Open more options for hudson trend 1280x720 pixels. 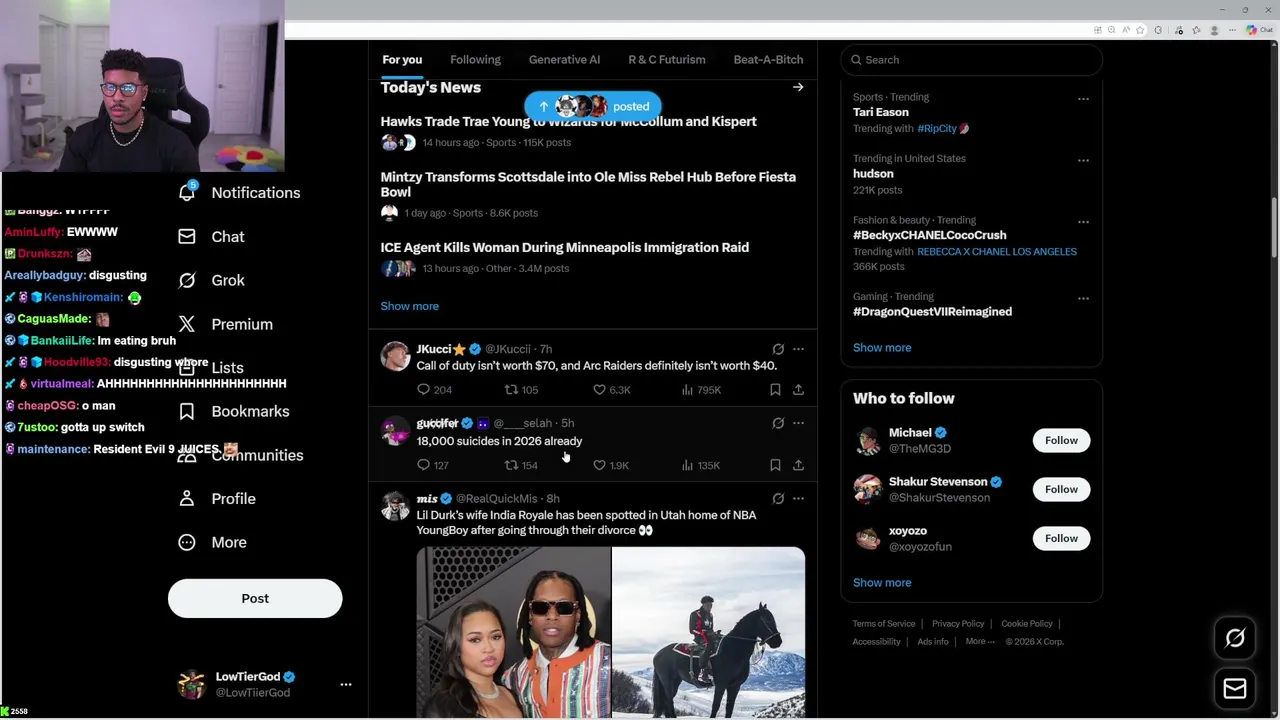point(1083,160)
